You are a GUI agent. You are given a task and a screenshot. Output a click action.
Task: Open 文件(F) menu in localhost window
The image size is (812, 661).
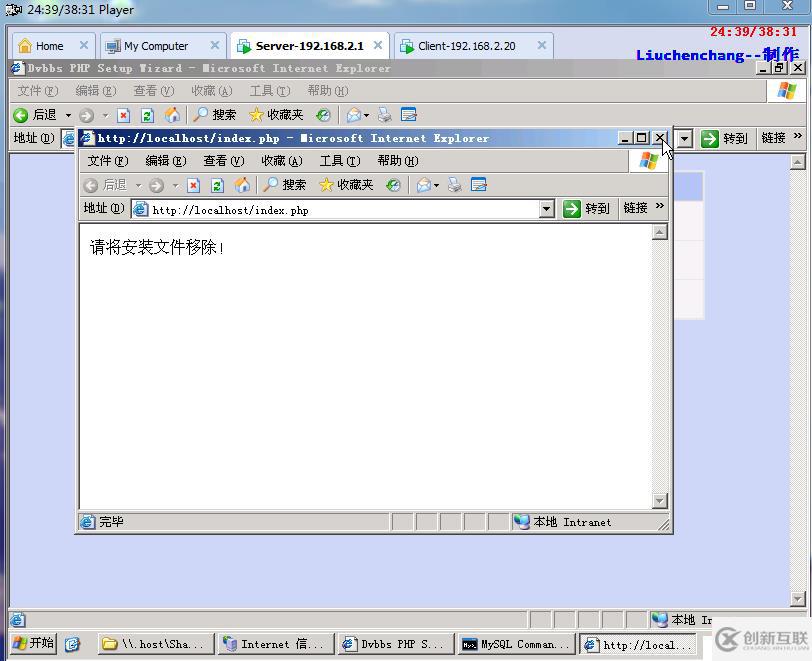click(x=107, y=161)
